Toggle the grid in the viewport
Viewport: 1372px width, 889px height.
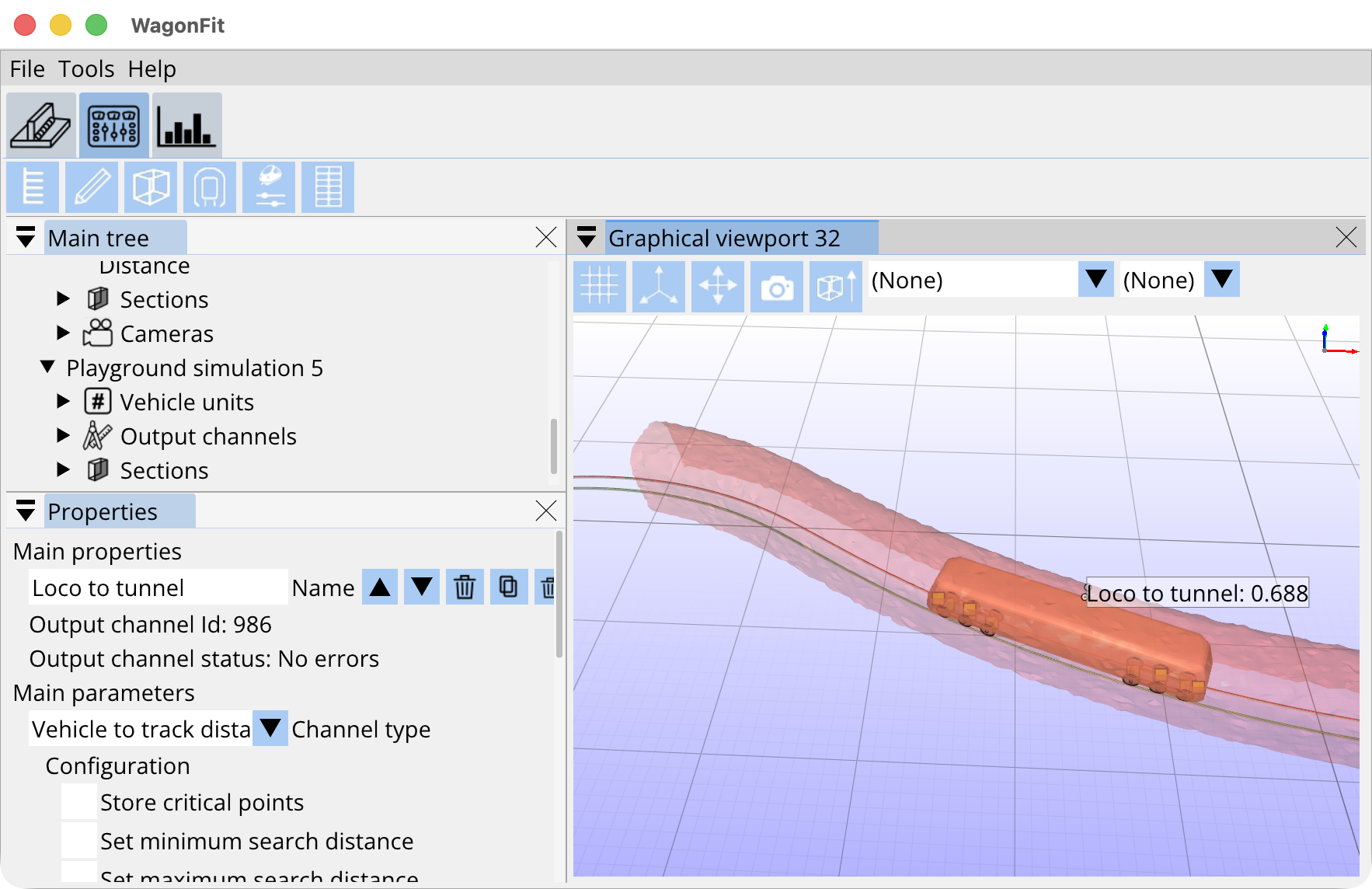click(600, 287)
